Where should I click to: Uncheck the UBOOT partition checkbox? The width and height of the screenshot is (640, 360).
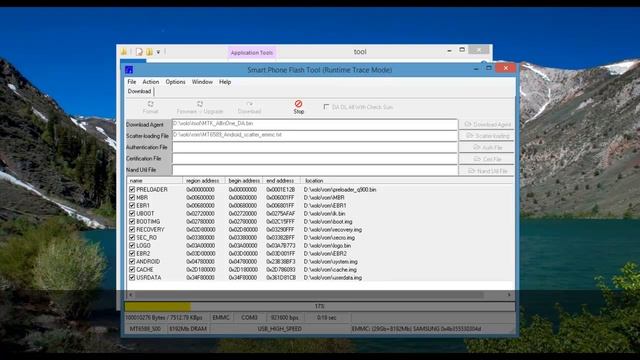pyautogui.click(x=132, y=213)
